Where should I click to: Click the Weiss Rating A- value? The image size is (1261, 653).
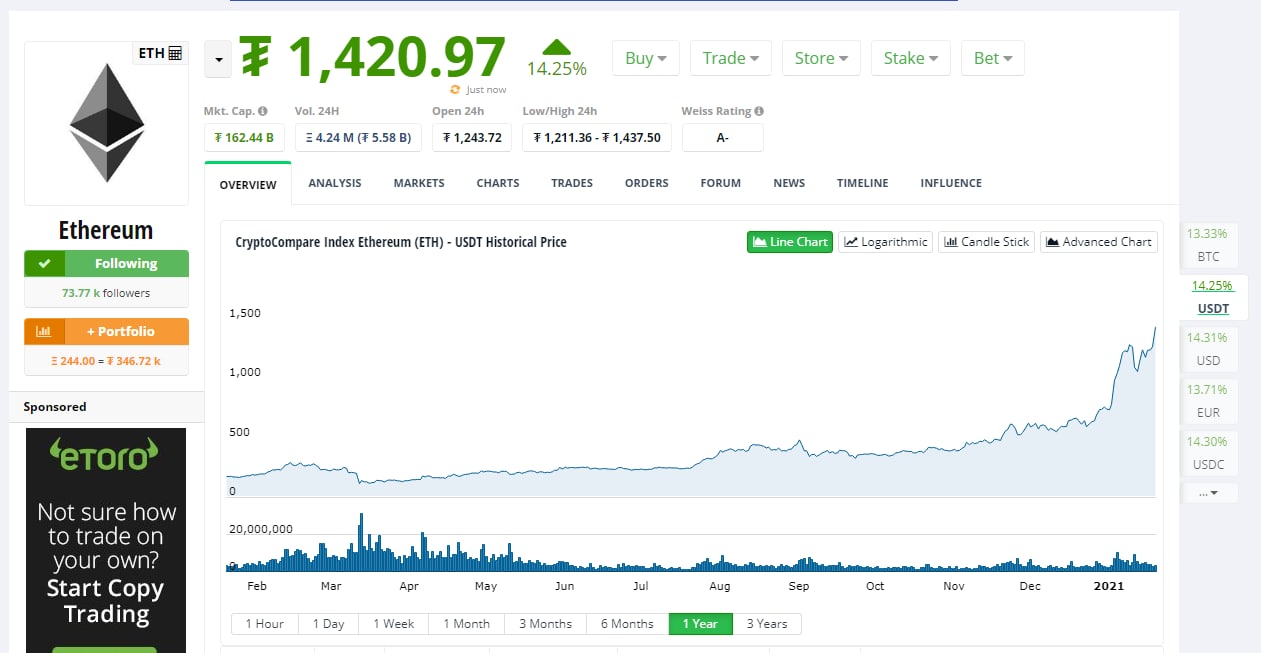pos(722,137)
